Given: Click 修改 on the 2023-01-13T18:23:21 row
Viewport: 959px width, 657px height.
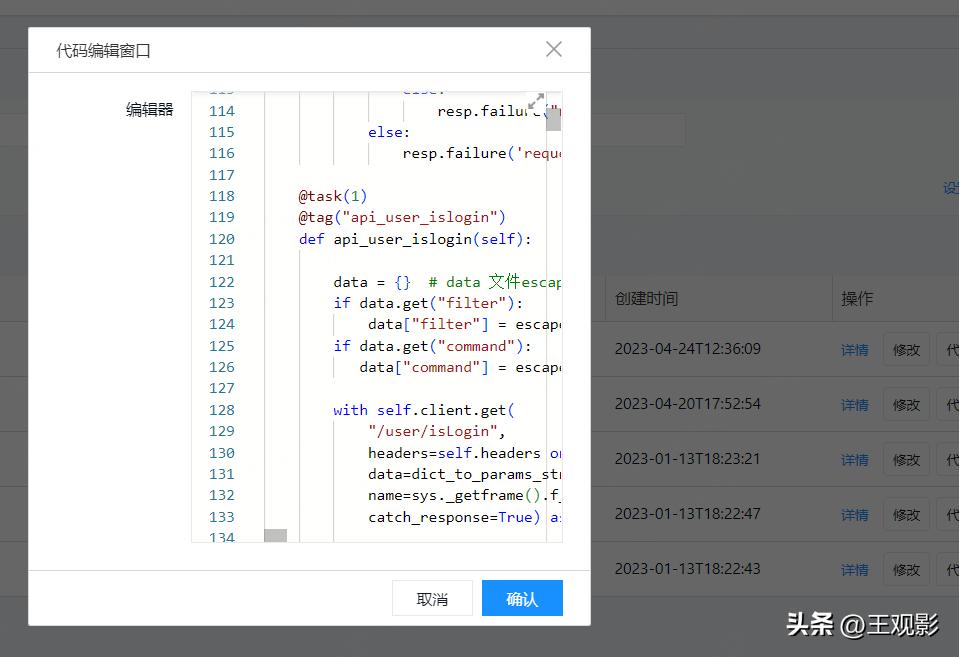Looking at the screenshot, I should click(905, 459).
